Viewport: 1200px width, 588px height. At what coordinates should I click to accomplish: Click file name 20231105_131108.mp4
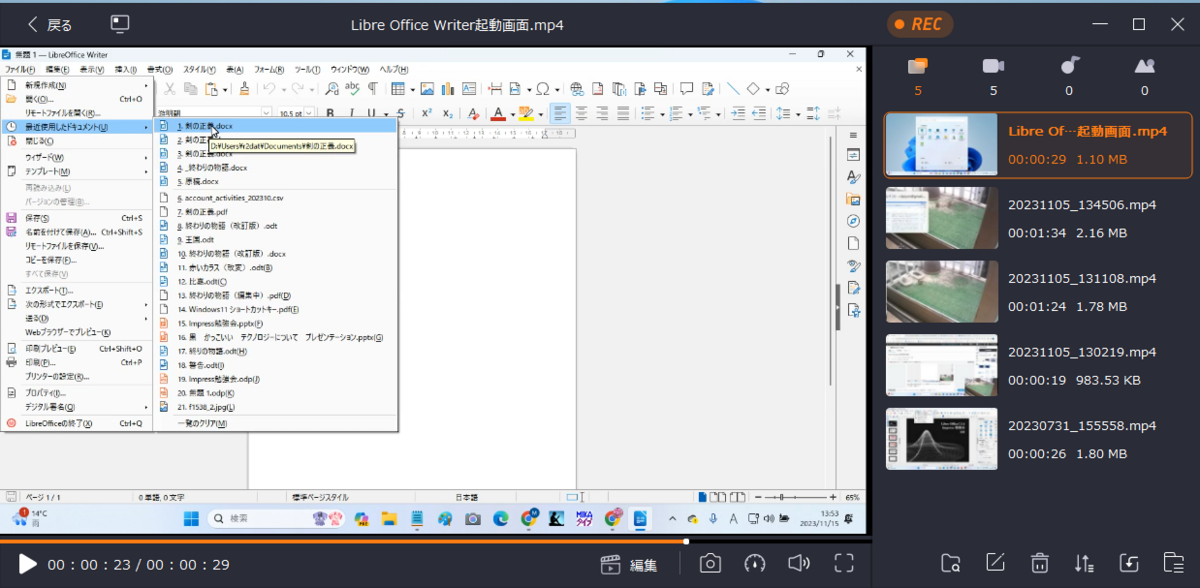(x=1082, y=278)
